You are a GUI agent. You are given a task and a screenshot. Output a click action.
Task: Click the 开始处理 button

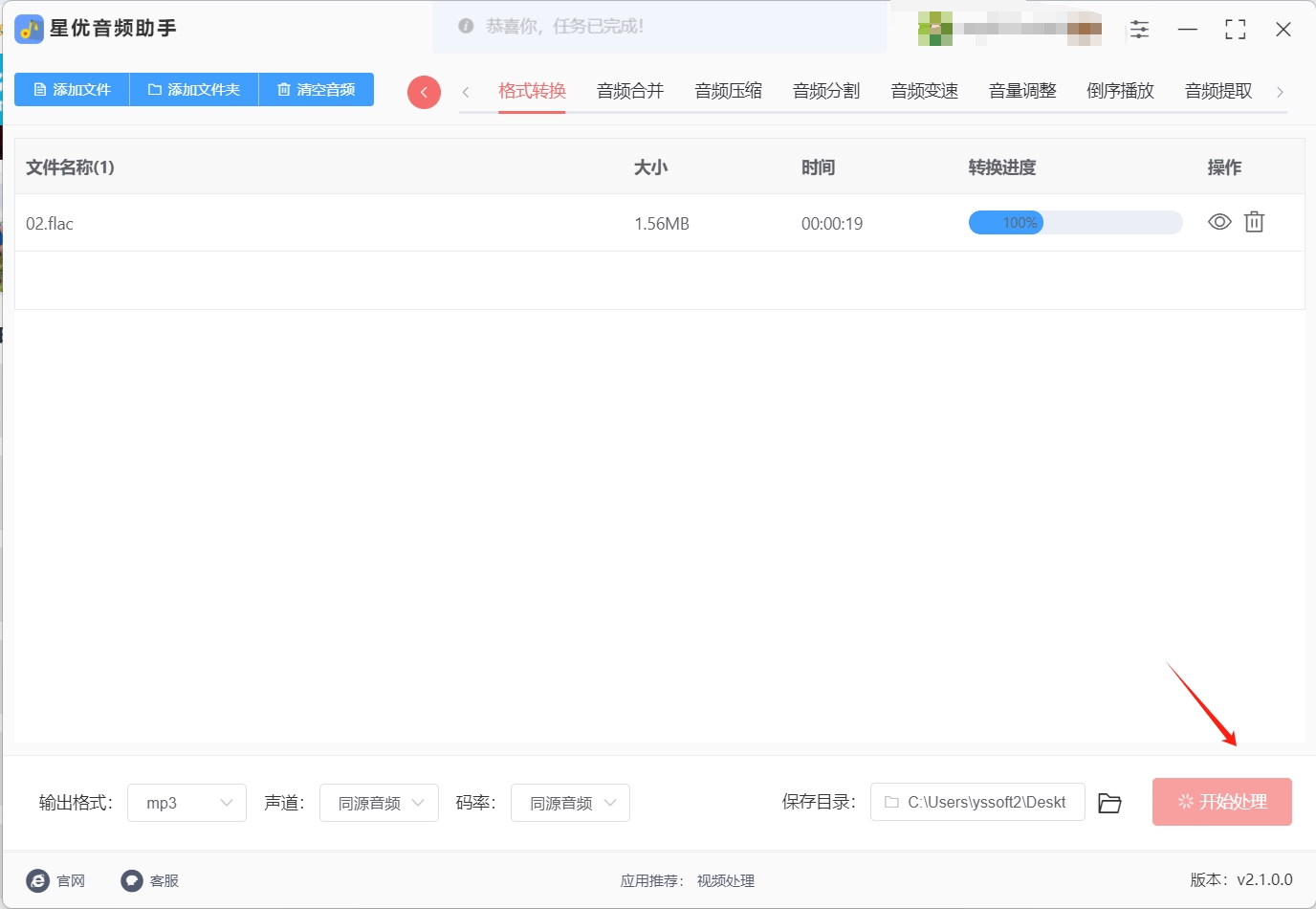coord(1222,802)
